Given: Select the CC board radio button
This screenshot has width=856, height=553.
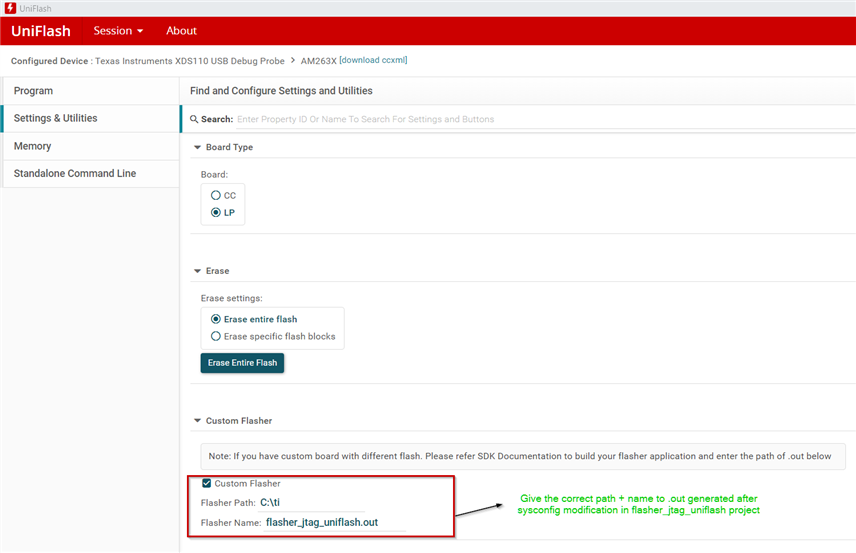Looking at the screenshot, I should pos(216,195).
